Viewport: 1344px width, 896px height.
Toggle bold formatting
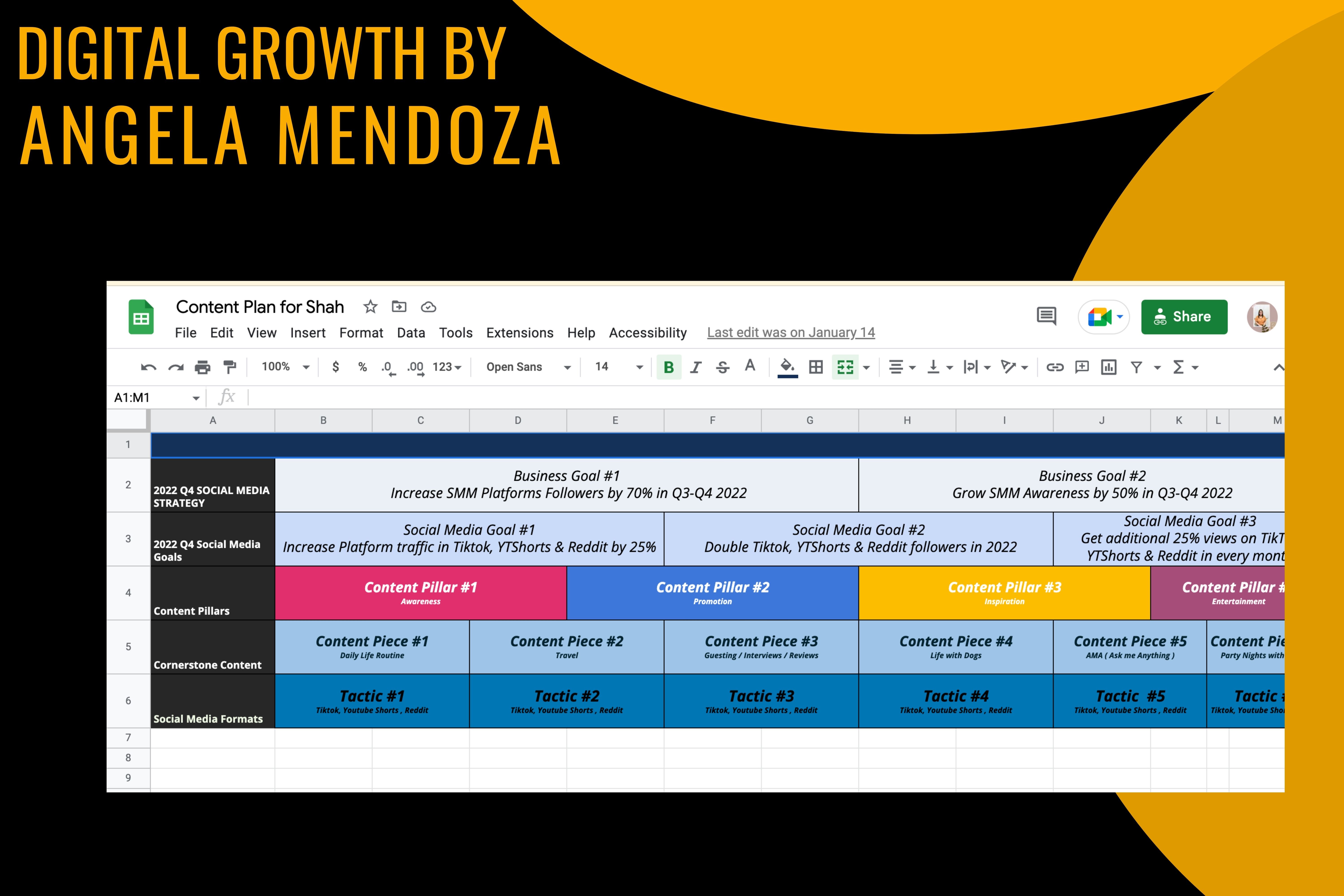pos(669,367)
